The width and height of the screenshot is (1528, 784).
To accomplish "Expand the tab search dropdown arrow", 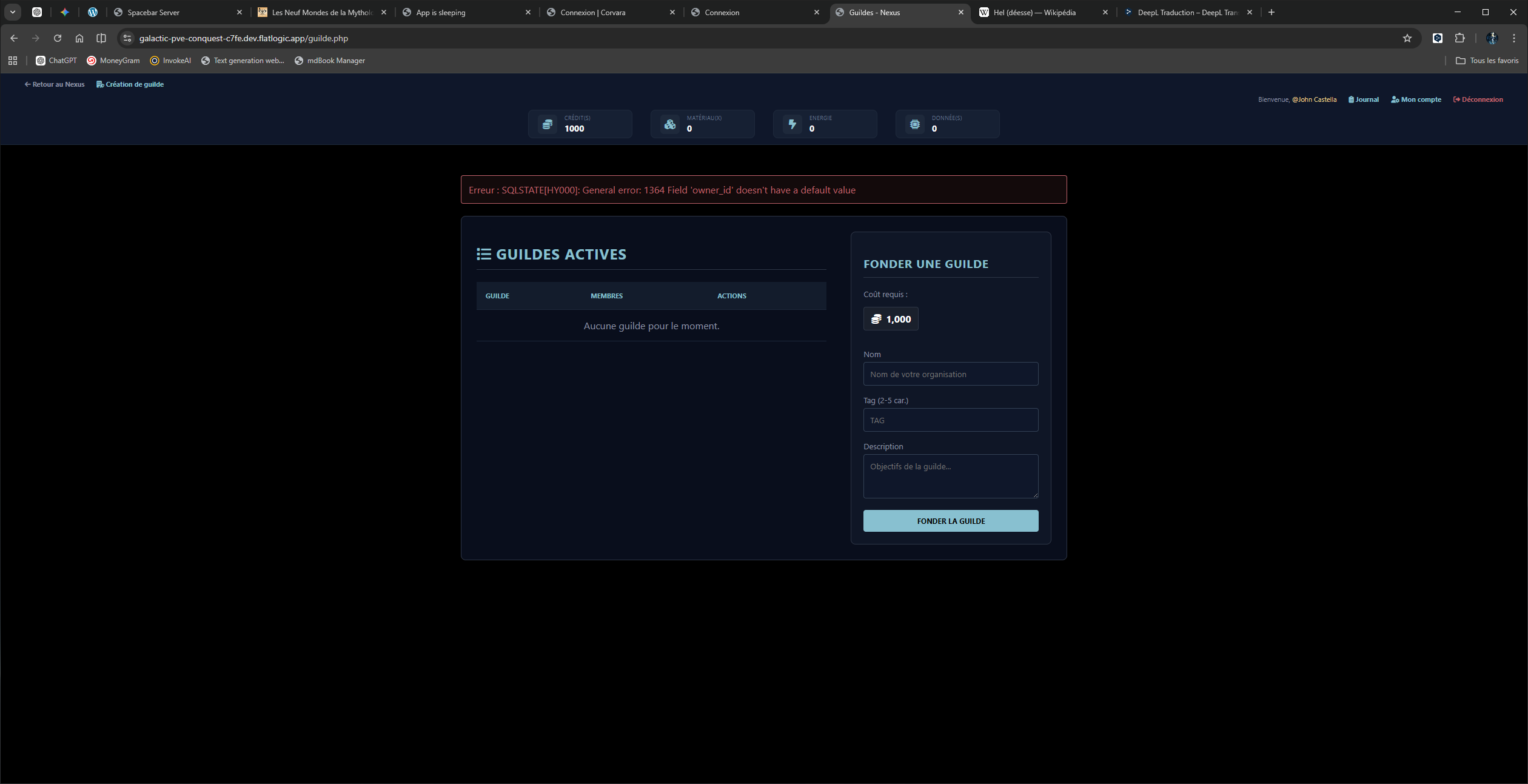I will point(12,12).
